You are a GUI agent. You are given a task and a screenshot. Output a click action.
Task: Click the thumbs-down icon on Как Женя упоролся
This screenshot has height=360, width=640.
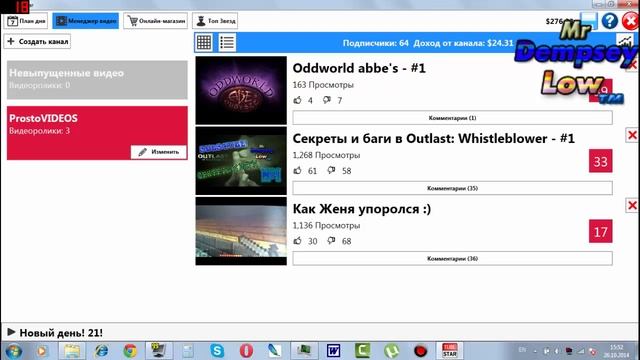click(331, 241)
